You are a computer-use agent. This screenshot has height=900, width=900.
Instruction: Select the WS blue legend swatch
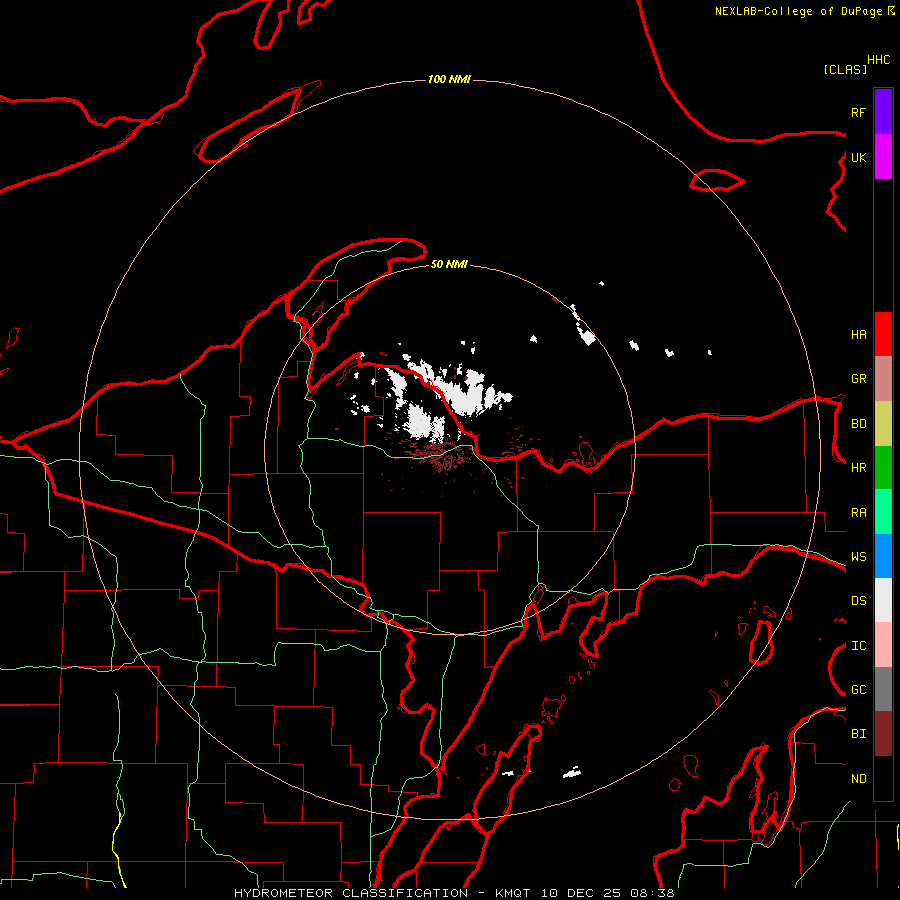[883, 556]
